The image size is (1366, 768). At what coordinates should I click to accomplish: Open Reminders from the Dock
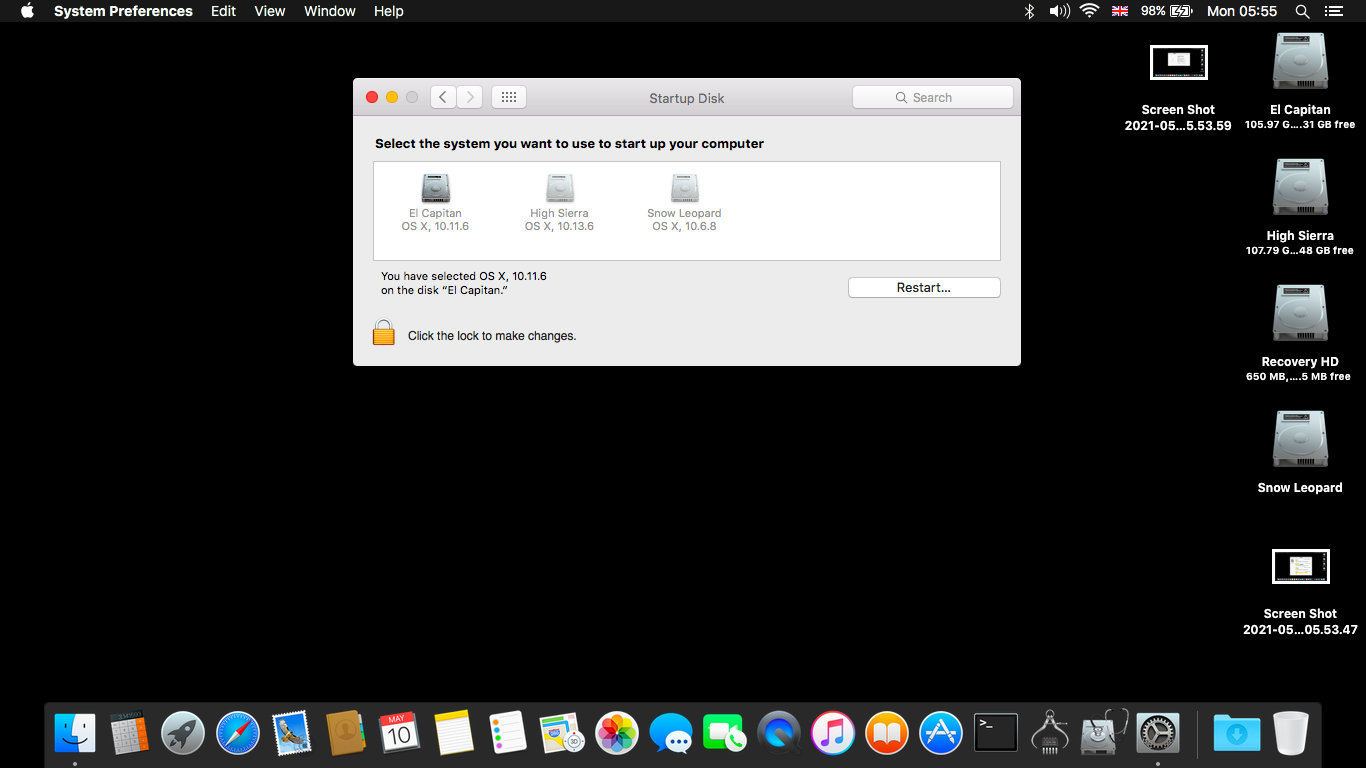pos(507,733)
